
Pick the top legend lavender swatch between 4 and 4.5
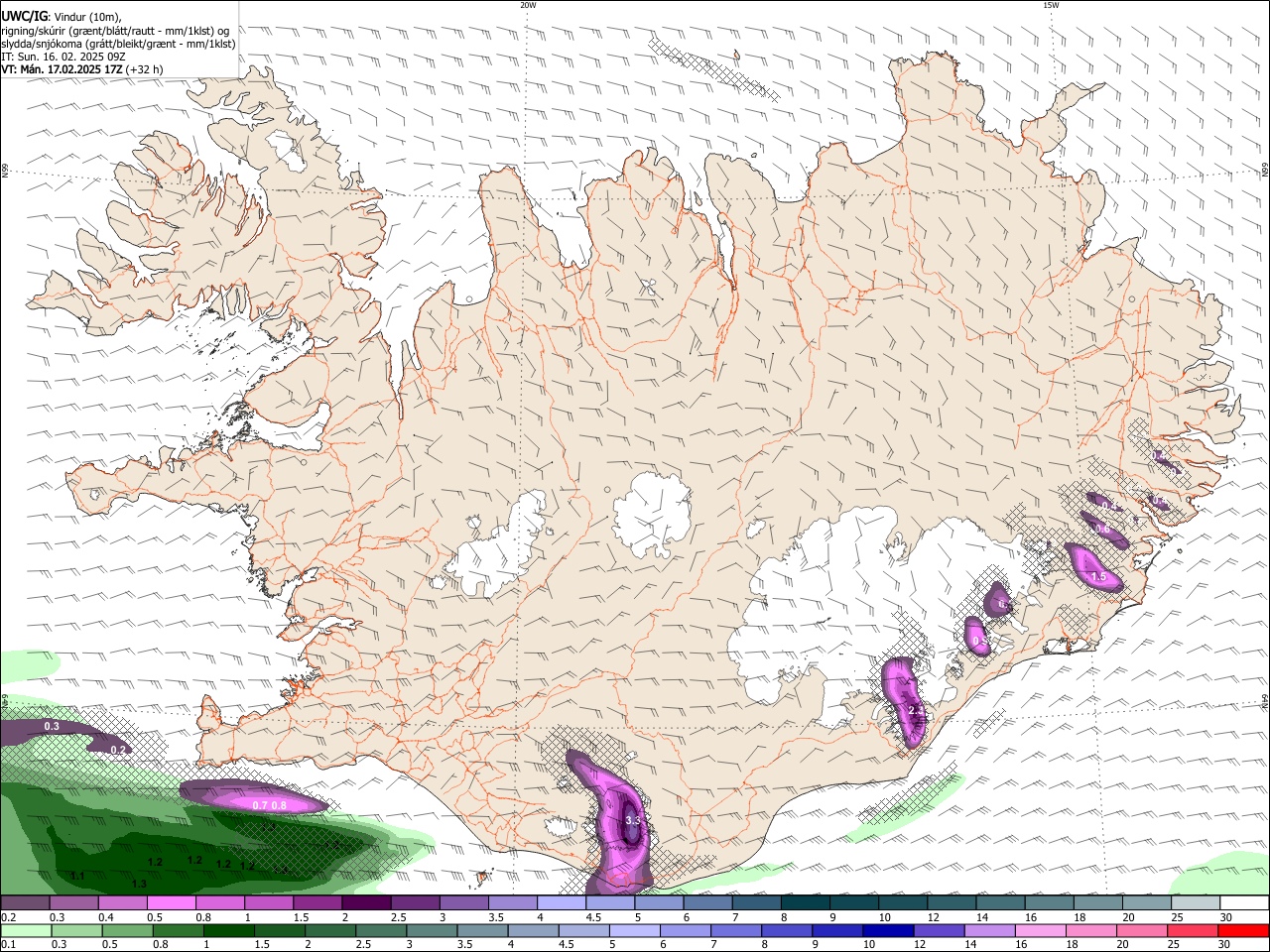(562, 903)
